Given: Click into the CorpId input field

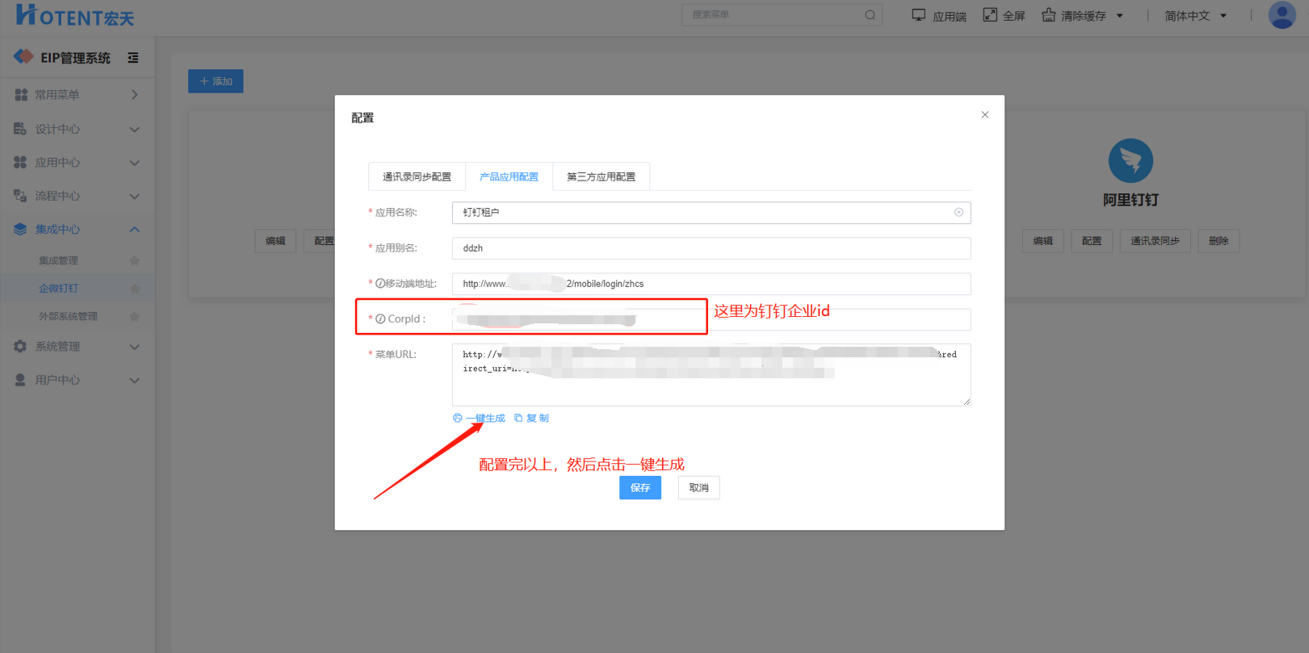Looking at the screenshot, I should point(711,319).
